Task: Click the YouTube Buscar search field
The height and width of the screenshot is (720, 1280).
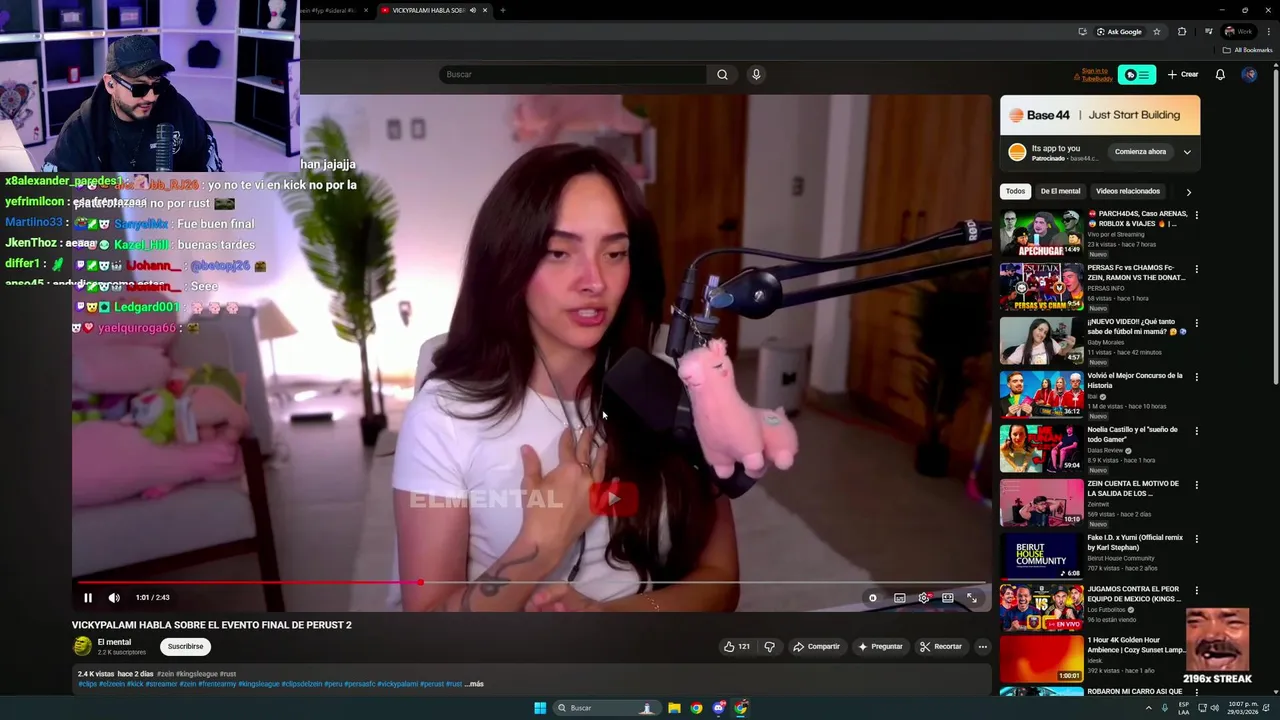Action: (572, 74)
